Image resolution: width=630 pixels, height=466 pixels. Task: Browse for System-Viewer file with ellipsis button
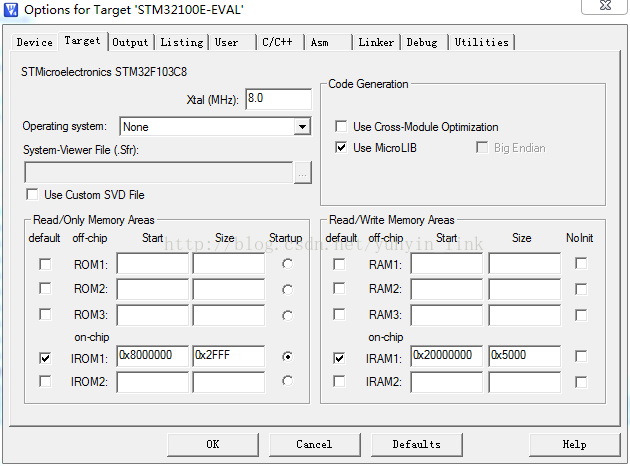[x=303, y=173]
